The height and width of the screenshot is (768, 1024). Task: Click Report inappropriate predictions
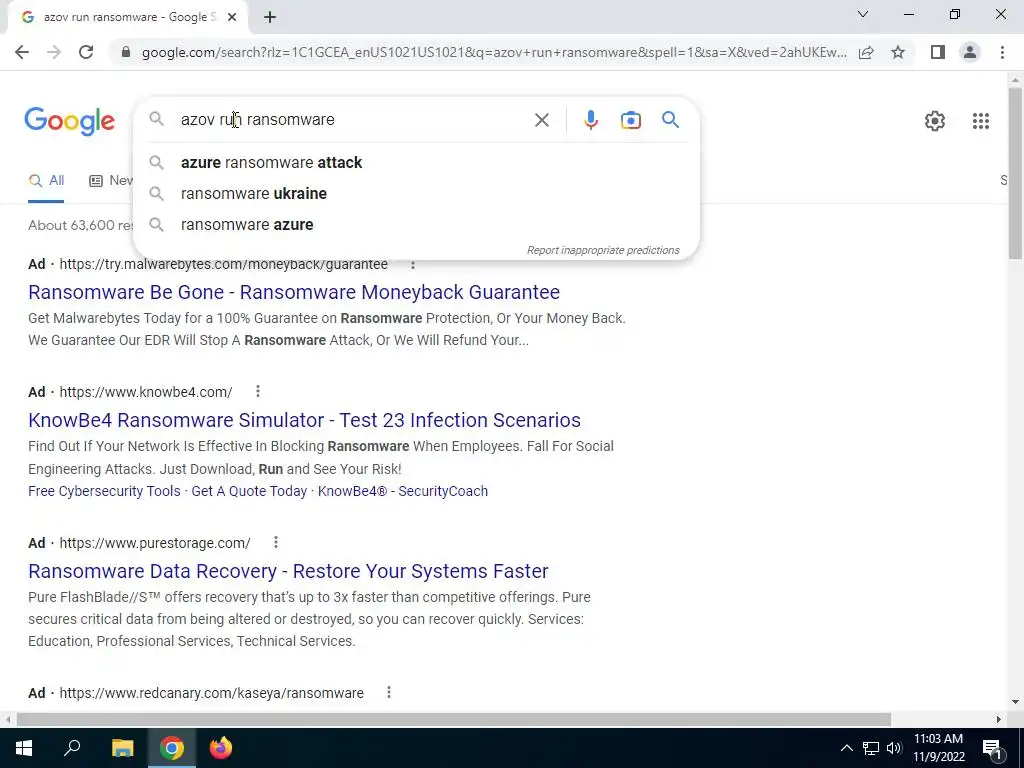603,250
